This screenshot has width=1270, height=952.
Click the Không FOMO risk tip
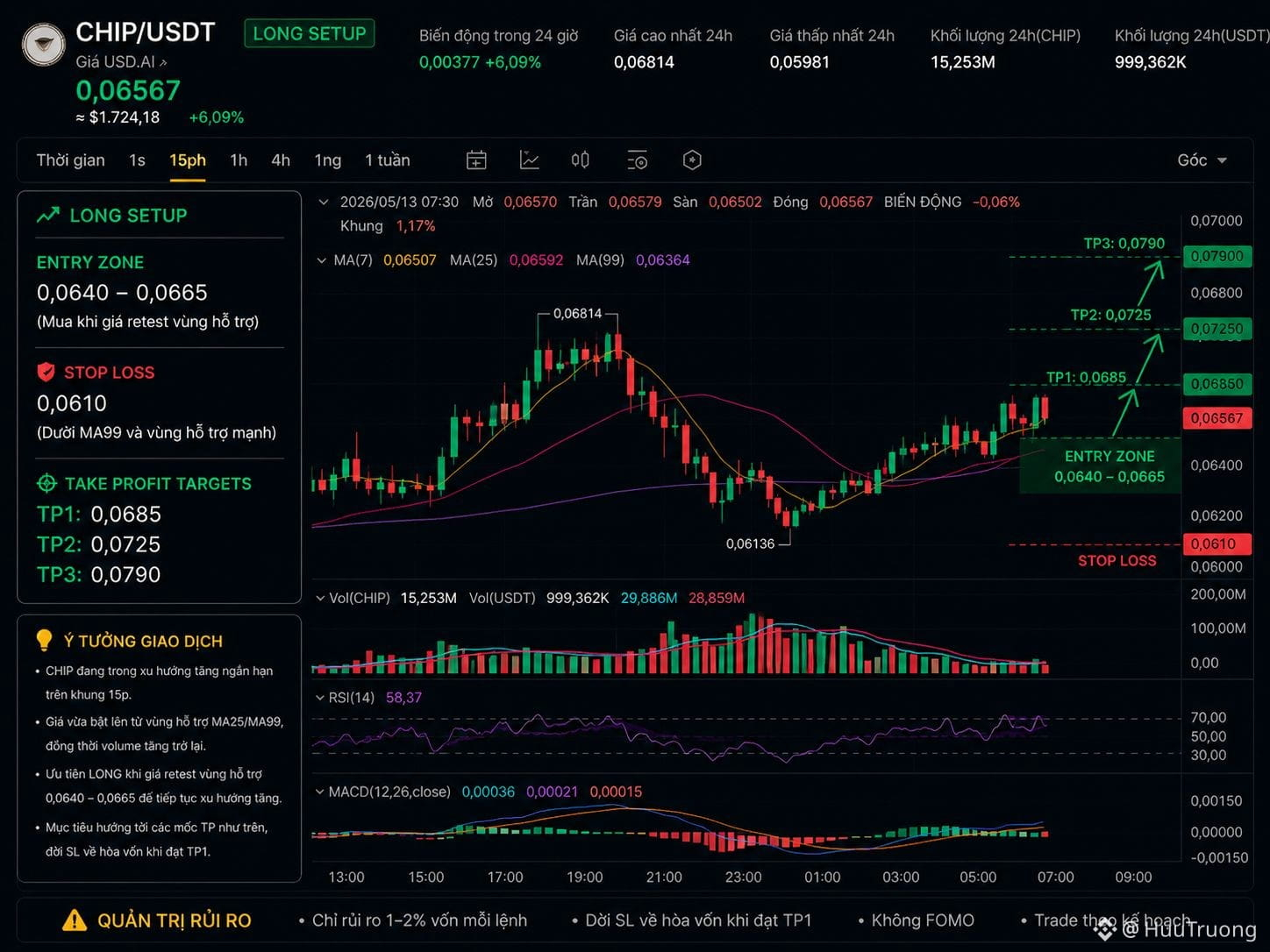(x=923, y=920)
